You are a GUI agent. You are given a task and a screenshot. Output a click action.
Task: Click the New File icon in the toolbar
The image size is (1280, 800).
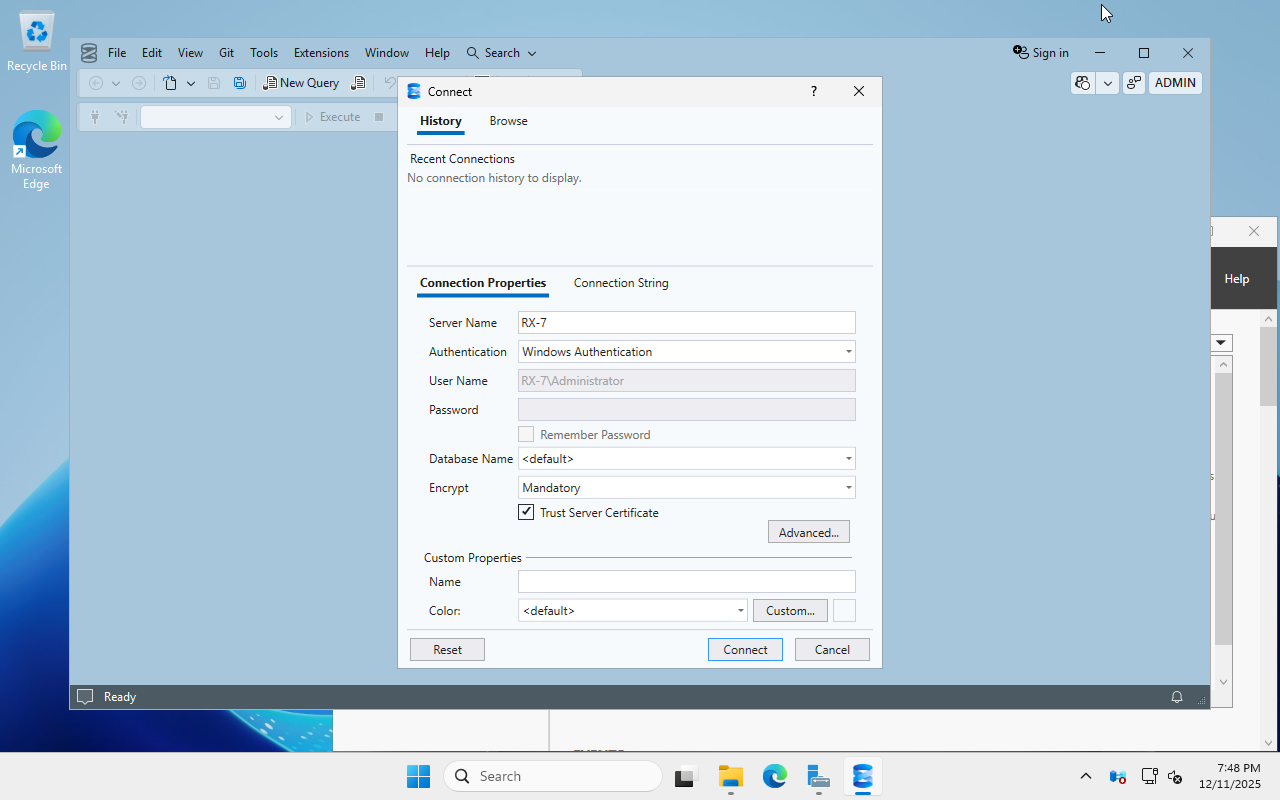(x=170, y=83)
